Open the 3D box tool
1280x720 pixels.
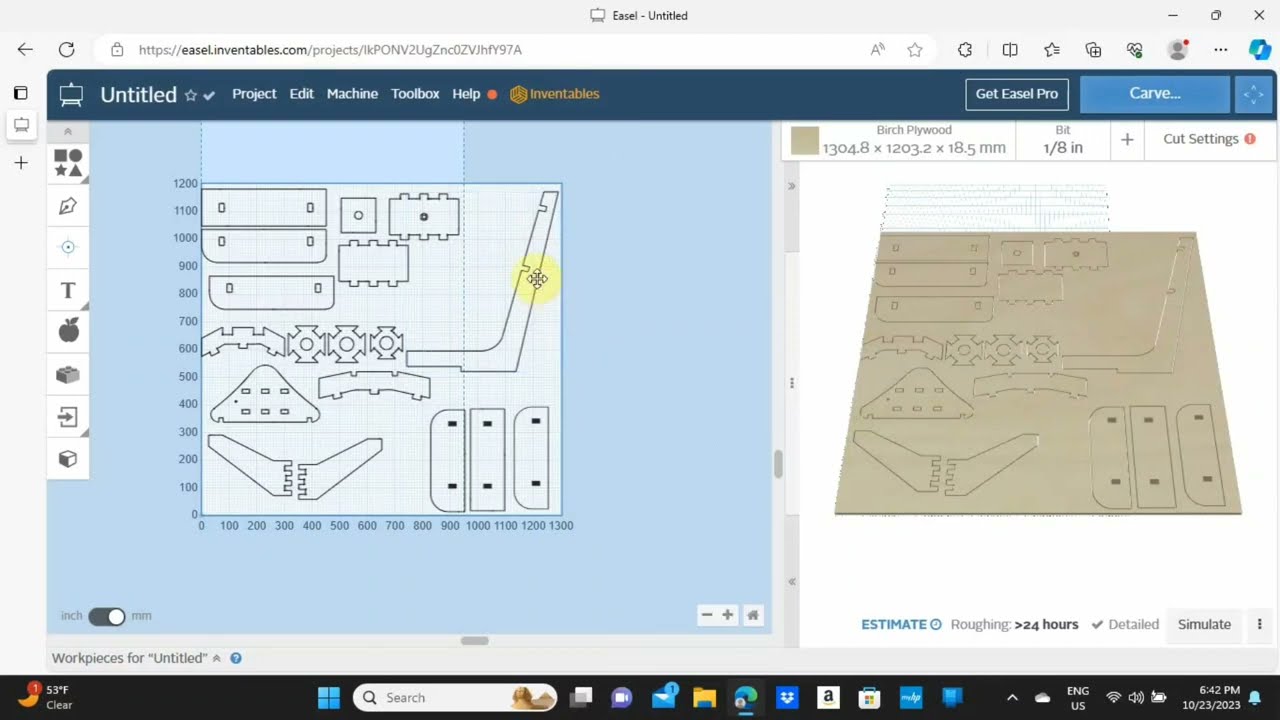pos(68,374)
